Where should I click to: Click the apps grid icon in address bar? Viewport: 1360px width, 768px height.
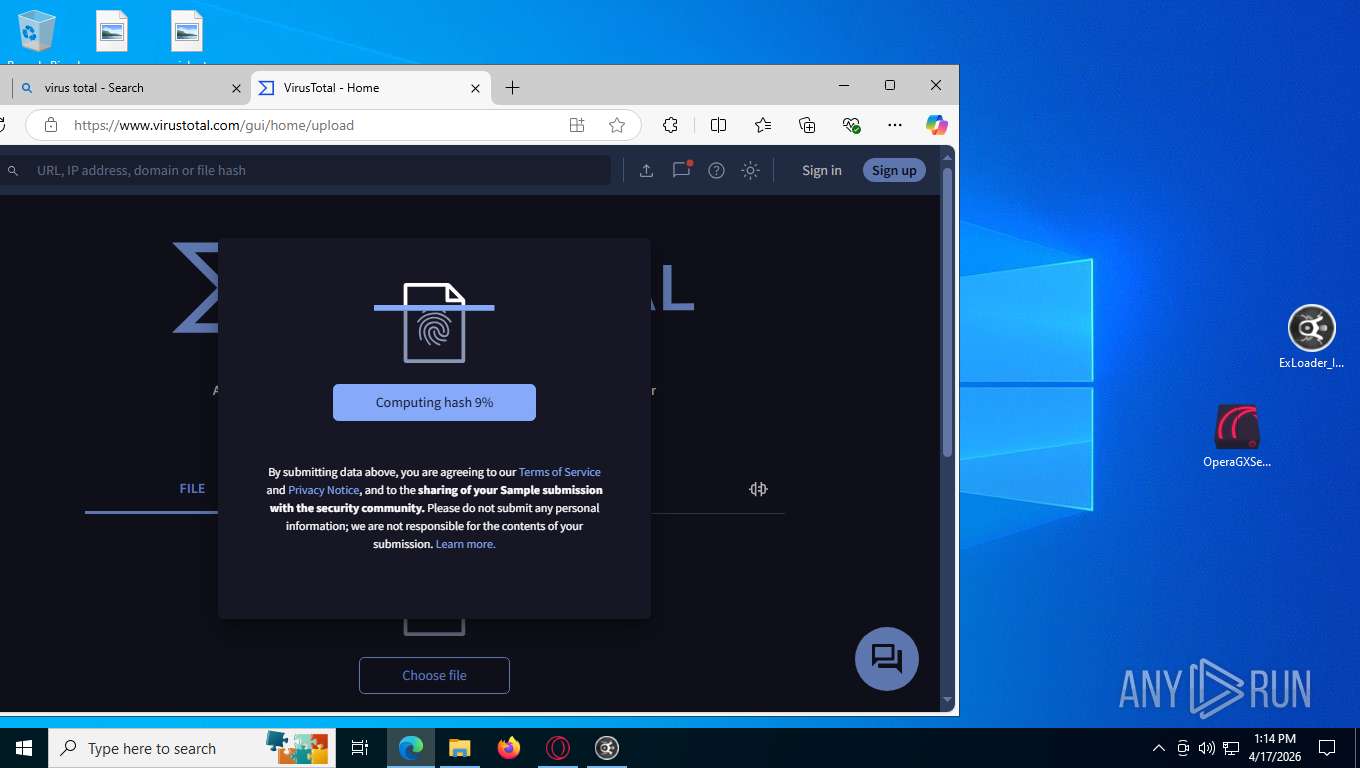(577, 125)
